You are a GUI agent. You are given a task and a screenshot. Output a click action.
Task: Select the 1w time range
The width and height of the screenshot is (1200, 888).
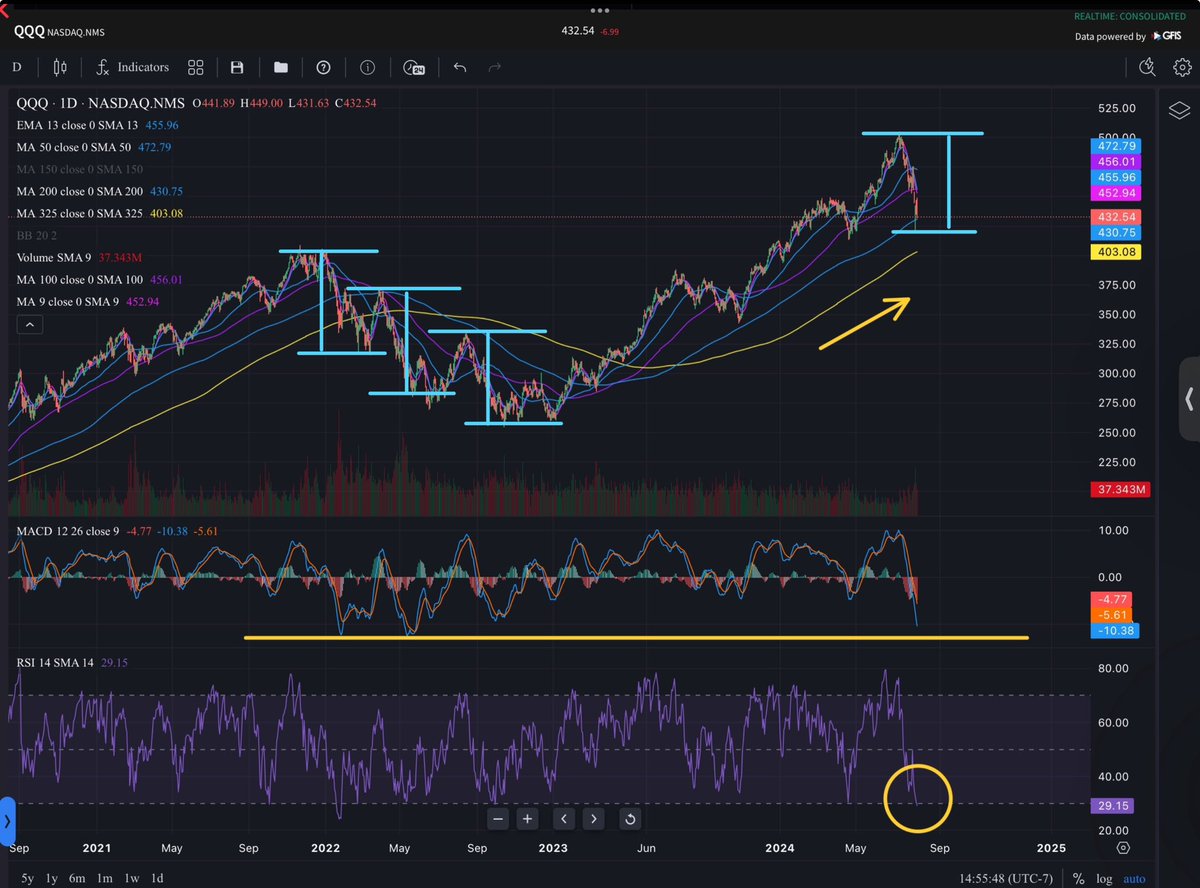(132, 878)
